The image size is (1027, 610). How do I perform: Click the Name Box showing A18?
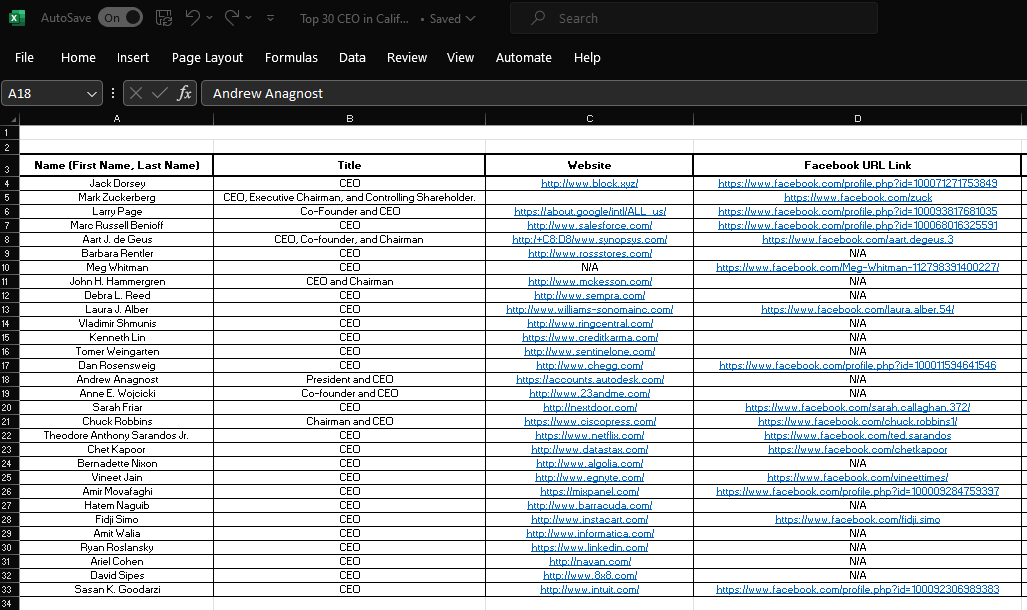[x=43, y=93]
